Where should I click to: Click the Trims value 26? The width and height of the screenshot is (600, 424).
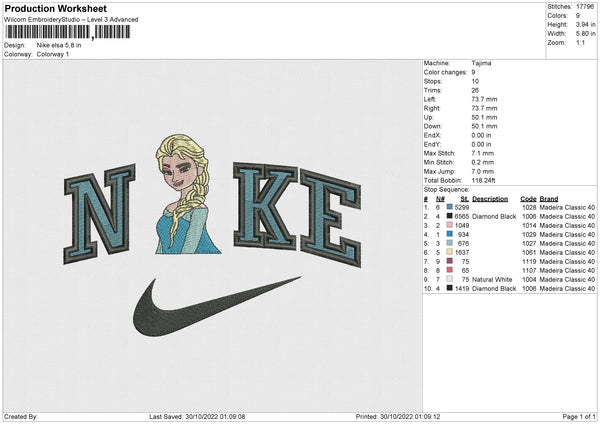tap(475, 90)
